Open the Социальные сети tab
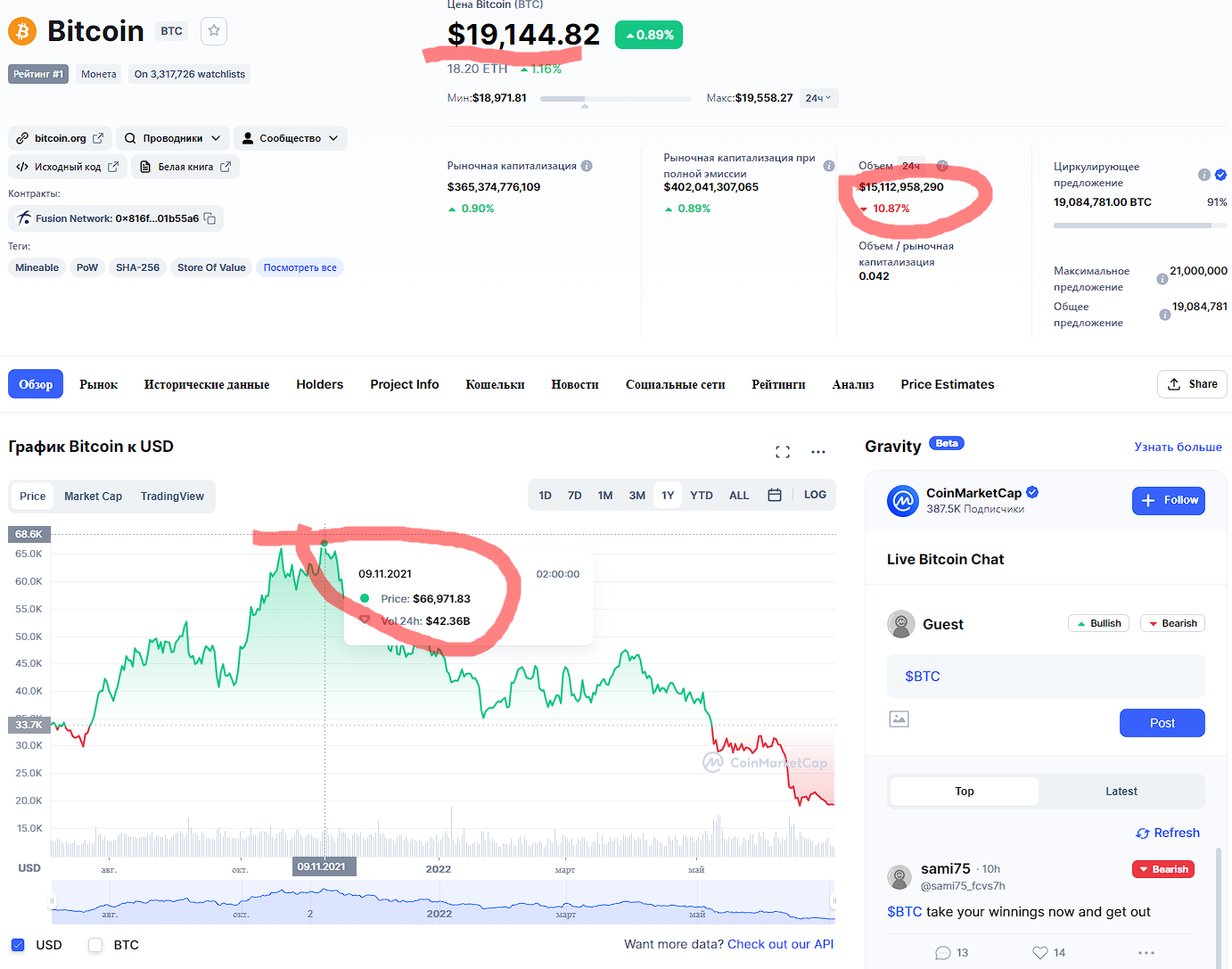The height and width of the screenshot is (969, 1232). coord(676,384)
